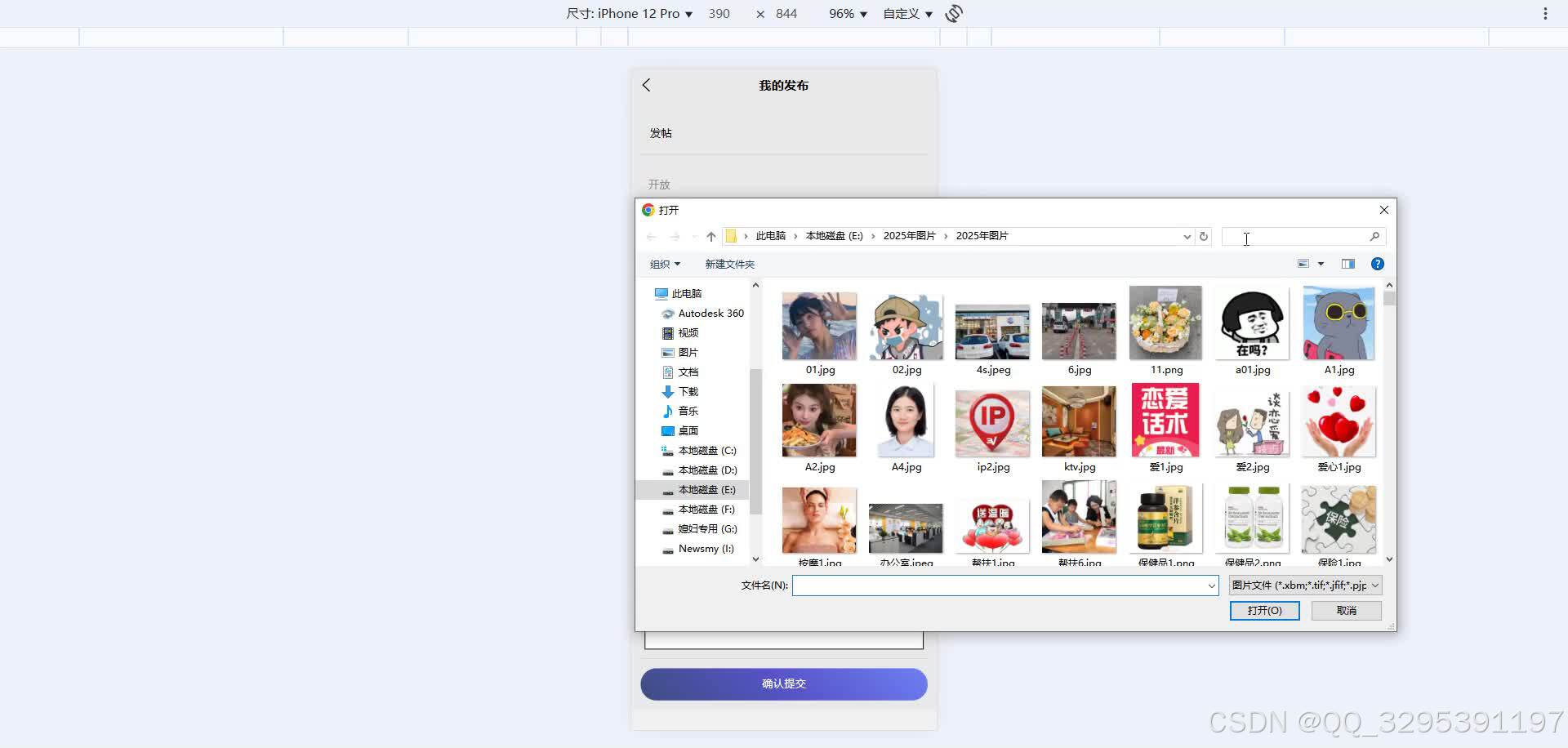The image size is (1568, 748).
Task: Open the blue Get Help question mark
Action: [x=1378, y=263]
